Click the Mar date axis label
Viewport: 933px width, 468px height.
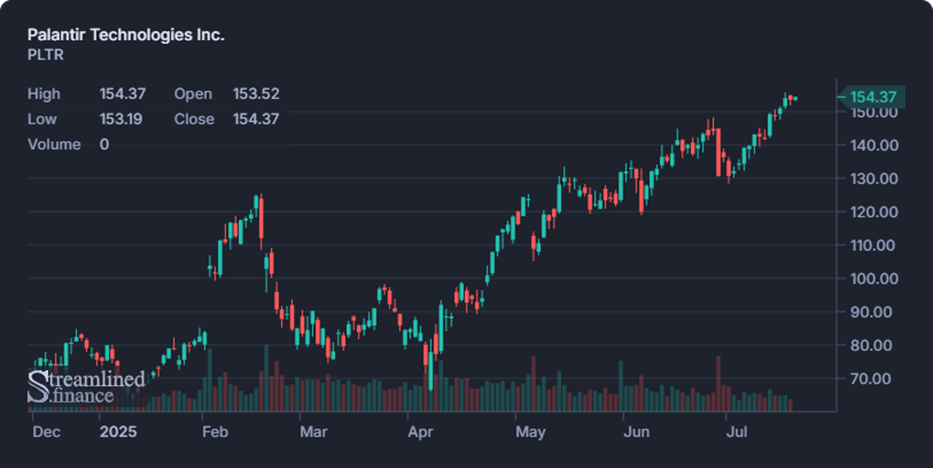point(314,432)
